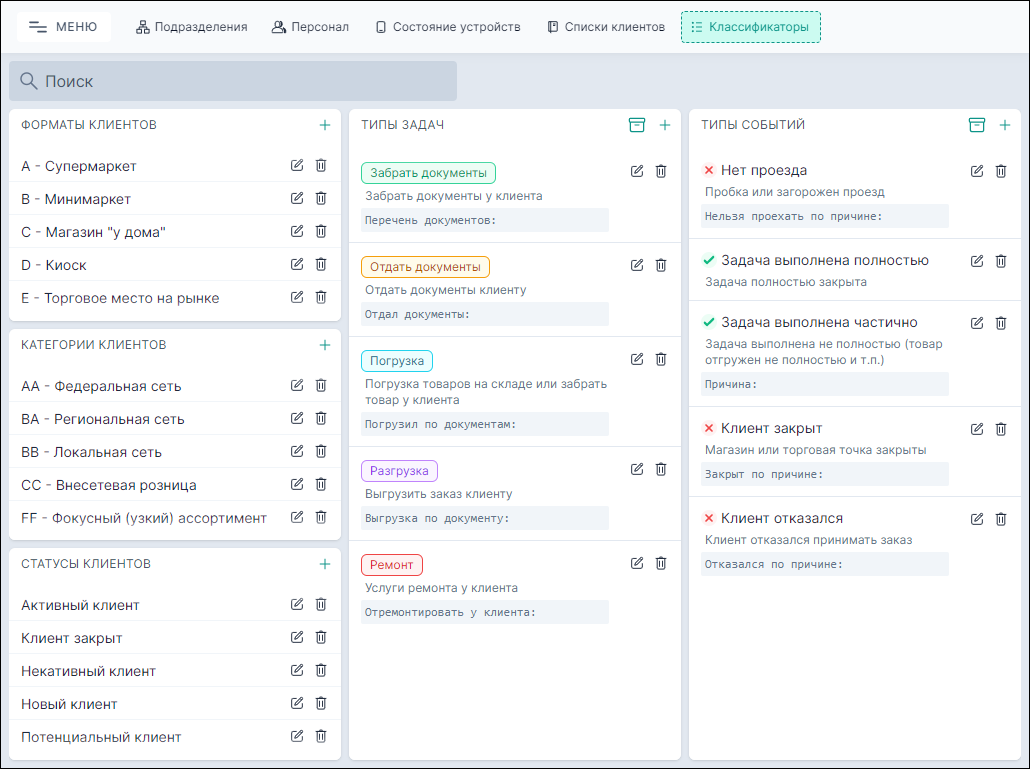Add a new client format with plus
Viewport: 1030px width, 769px height.
[x=325, y=125]
